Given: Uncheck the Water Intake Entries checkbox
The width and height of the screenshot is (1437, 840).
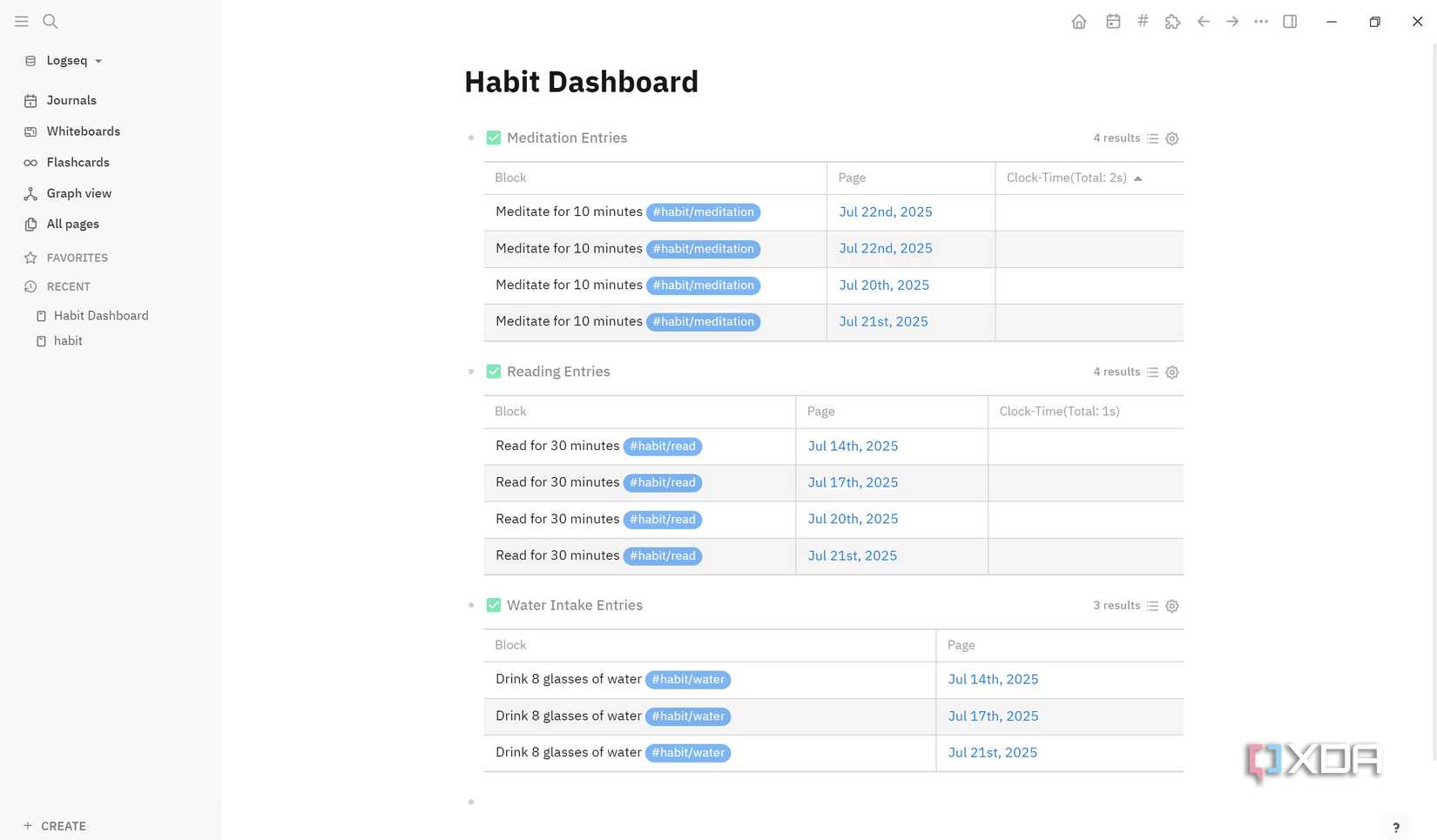Looking at the screenshot, I should click(493, 604).
